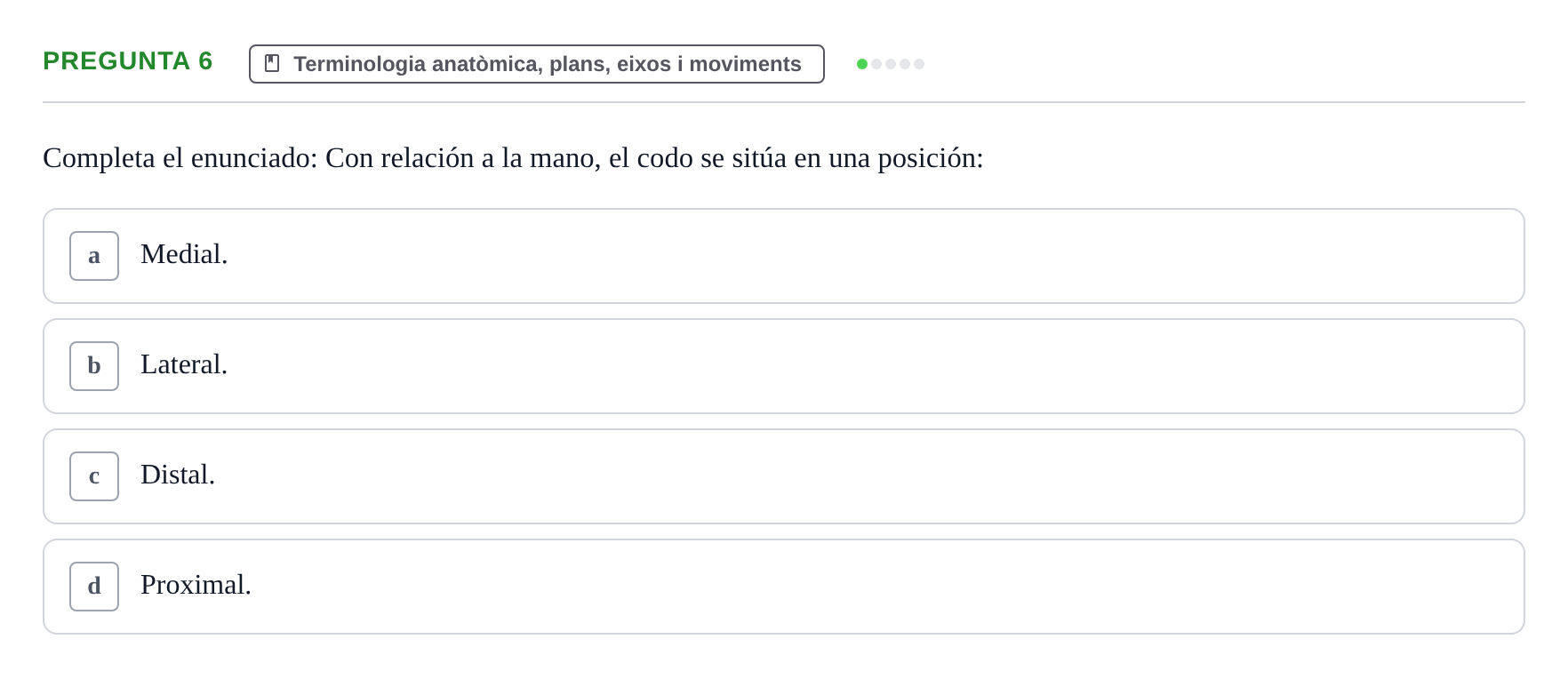The image size is (1568, 679).
Task: Open the 'Terminologia anatòmica, plans, eixos i moviments' tag
Action: point(537,64)
